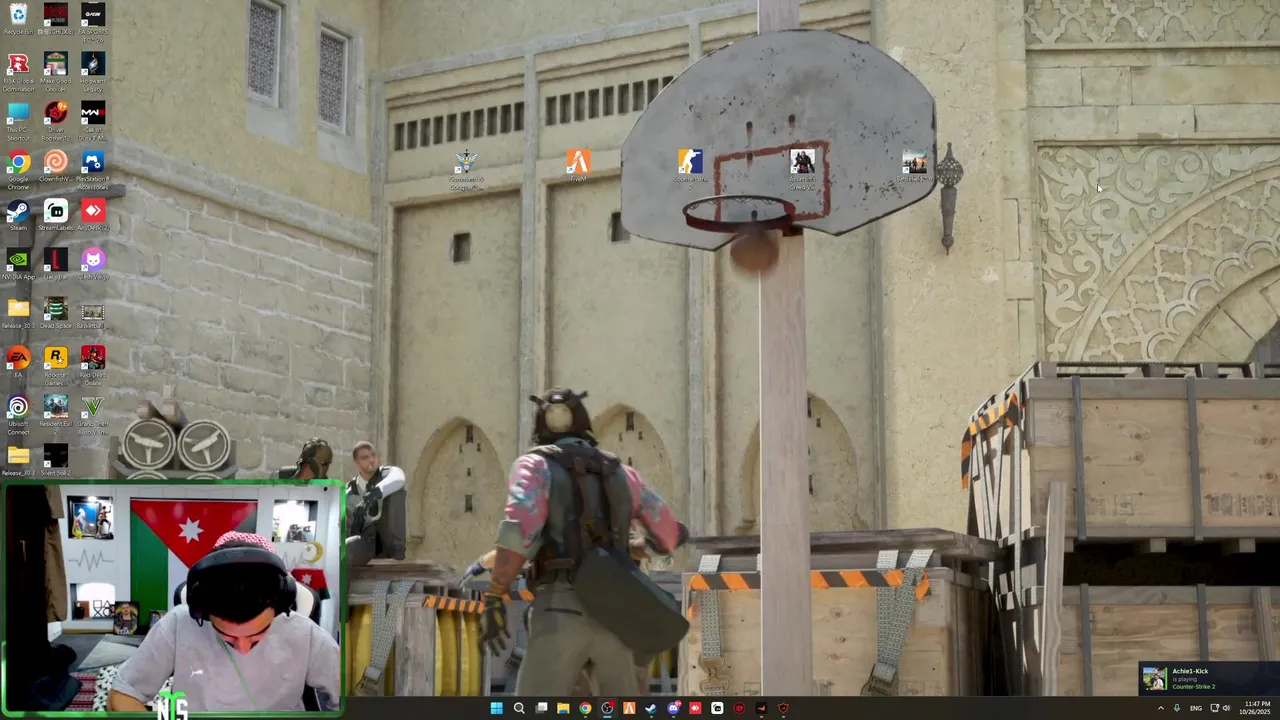Switch to OBS Studio on the taskbar

tap(607, 708)
